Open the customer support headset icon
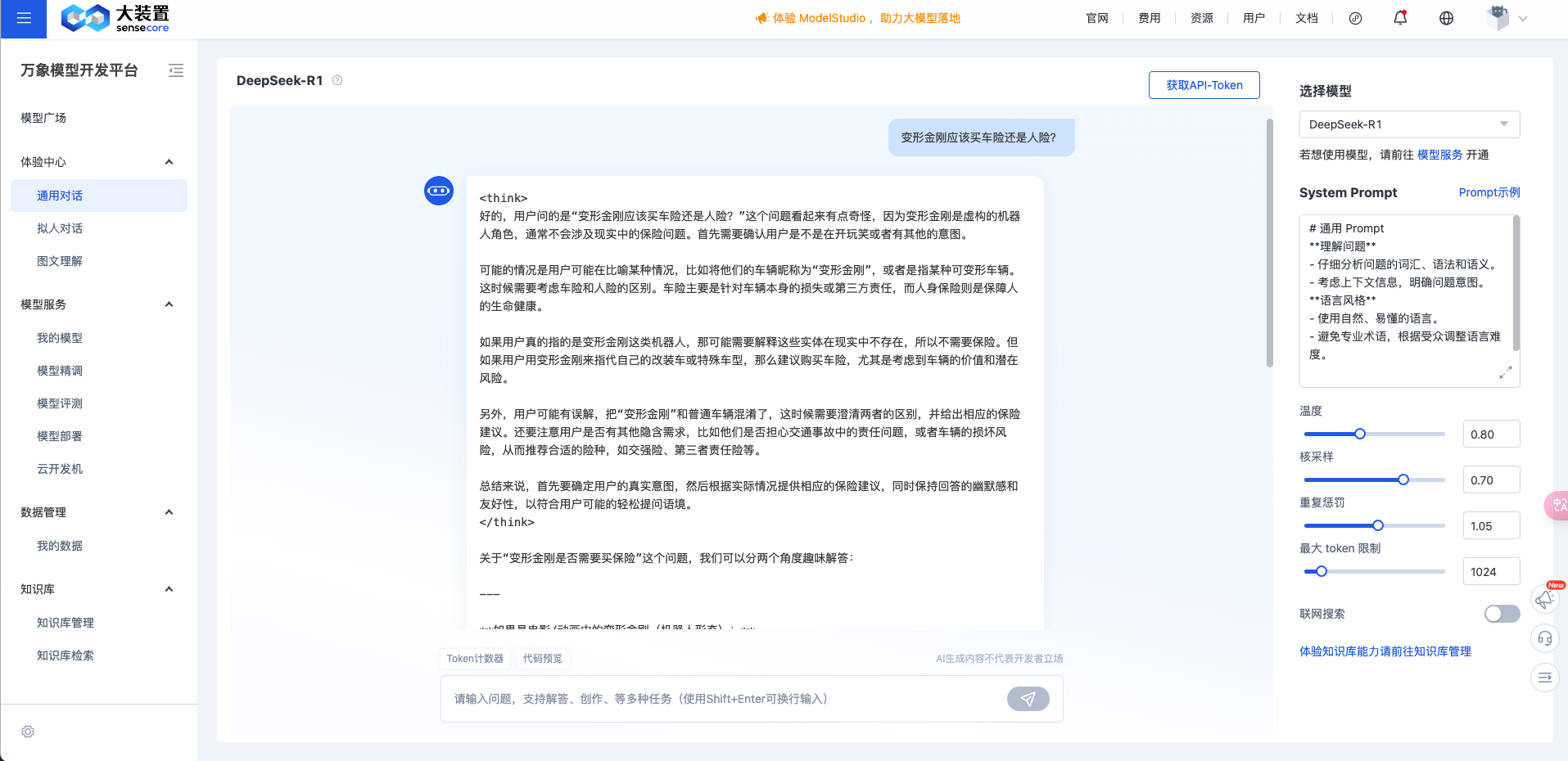 point(1544,638)
